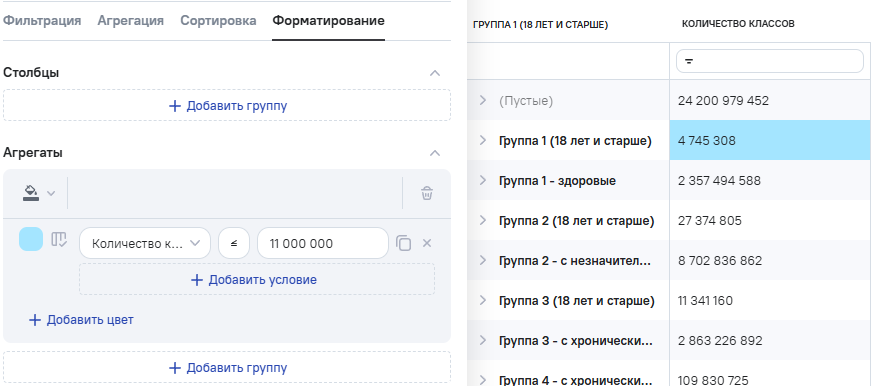Remove the 11 000 000 condition
Image resolution: width=871 pixels, height=386 pixels.
pyautogui.click(x=427, y=243)
